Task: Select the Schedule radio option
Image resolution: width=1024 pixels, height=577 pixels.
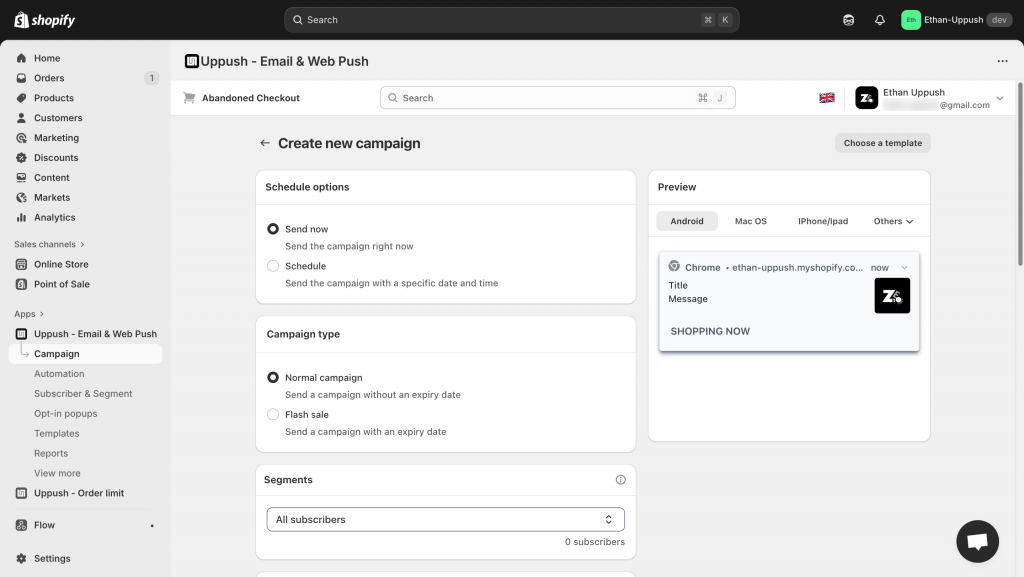Action: click(x=273, y=266)
